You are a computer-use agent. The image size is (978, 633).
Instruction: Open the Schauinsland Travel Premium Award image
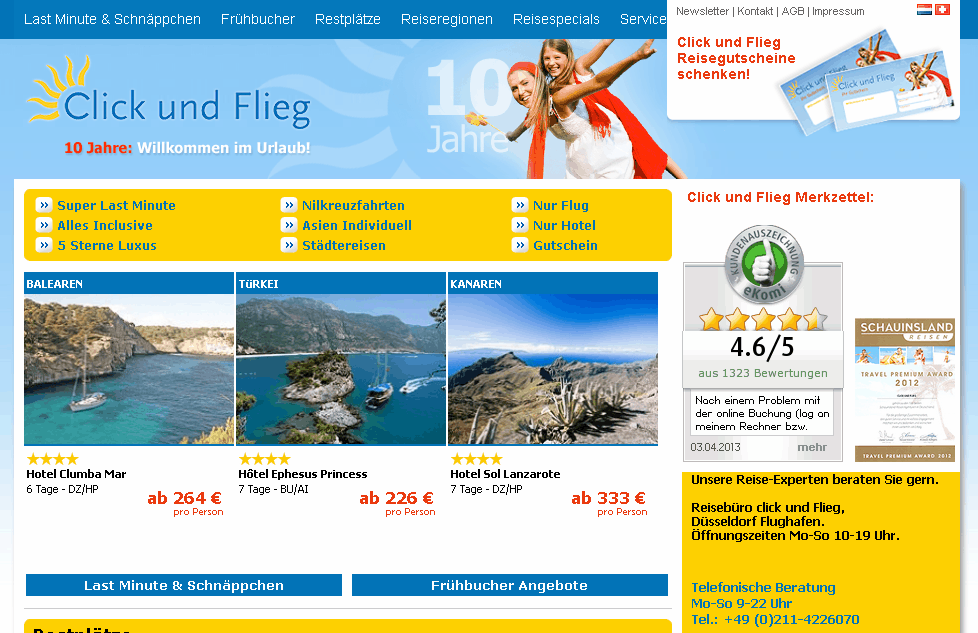905,390
